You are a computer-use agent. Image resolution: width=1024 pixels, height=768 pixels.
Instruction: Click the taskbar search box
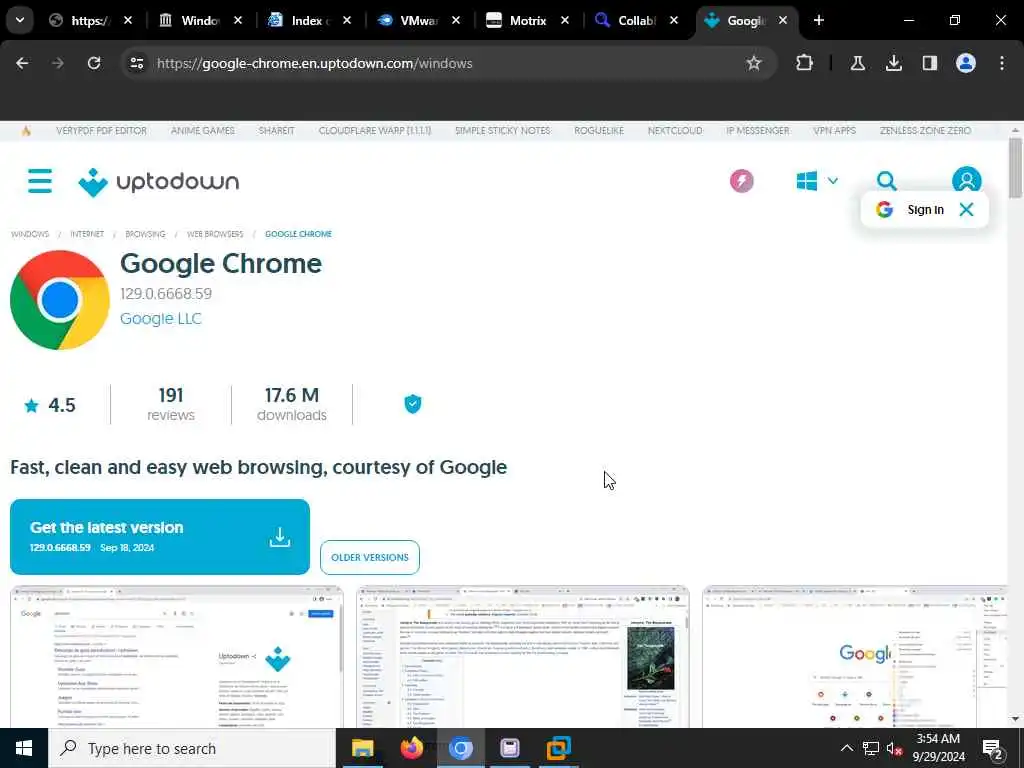point(192,748)
